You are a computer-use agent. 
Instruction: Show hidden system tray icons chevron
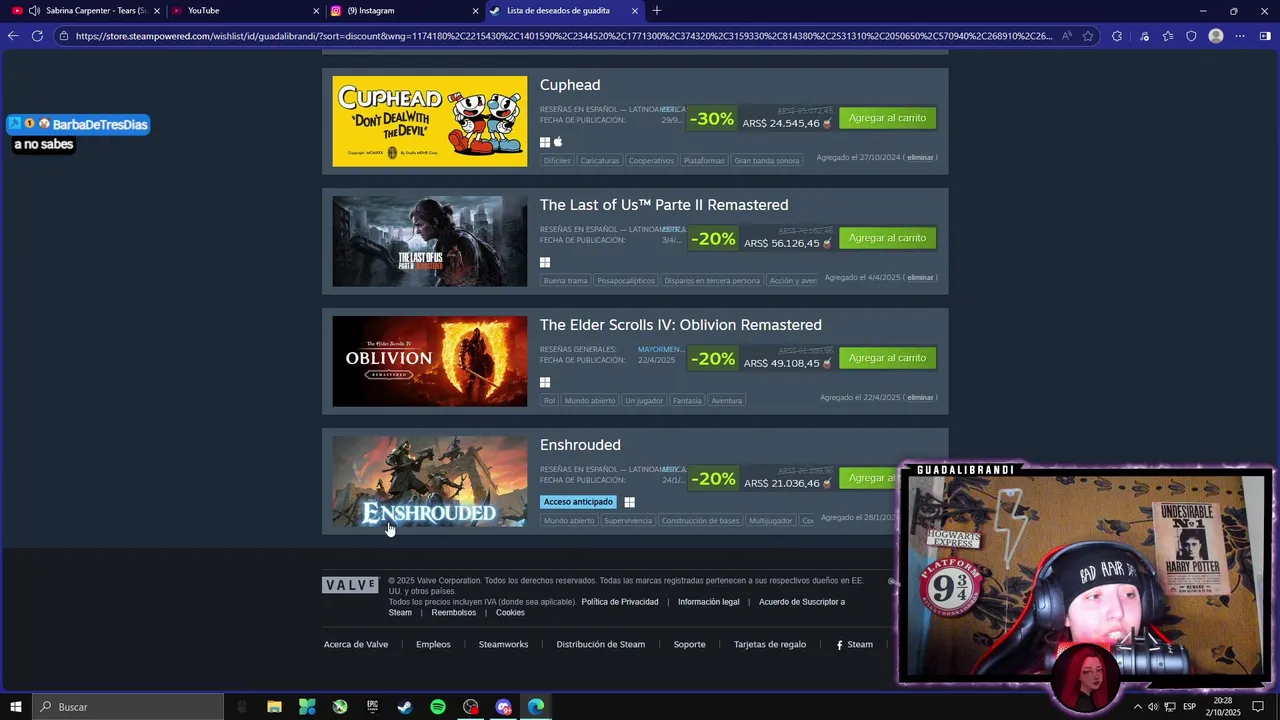click(1137, 707)
